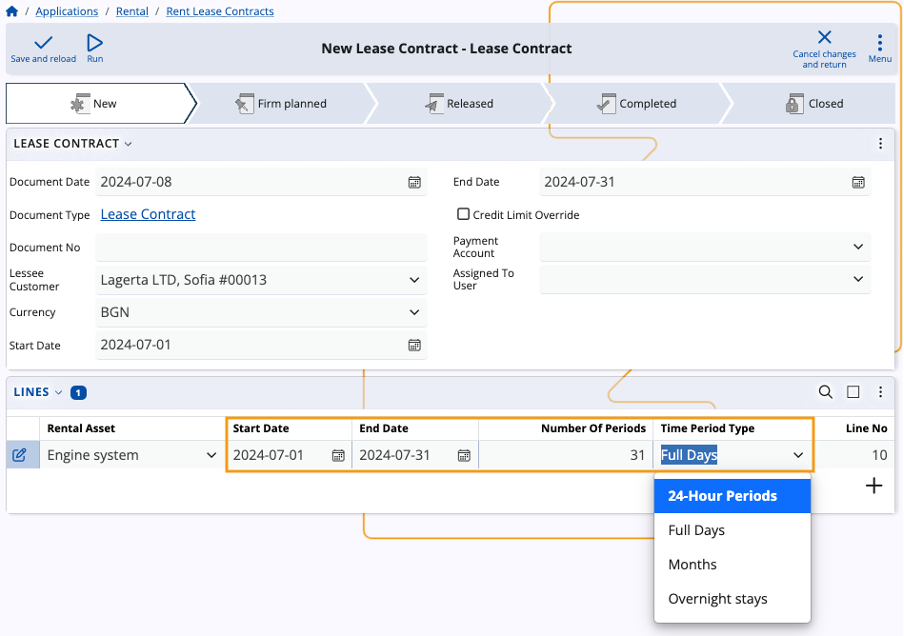Click the edit pencil icon on the Engine system line
The image size is (904, 636).
[20, 454]
